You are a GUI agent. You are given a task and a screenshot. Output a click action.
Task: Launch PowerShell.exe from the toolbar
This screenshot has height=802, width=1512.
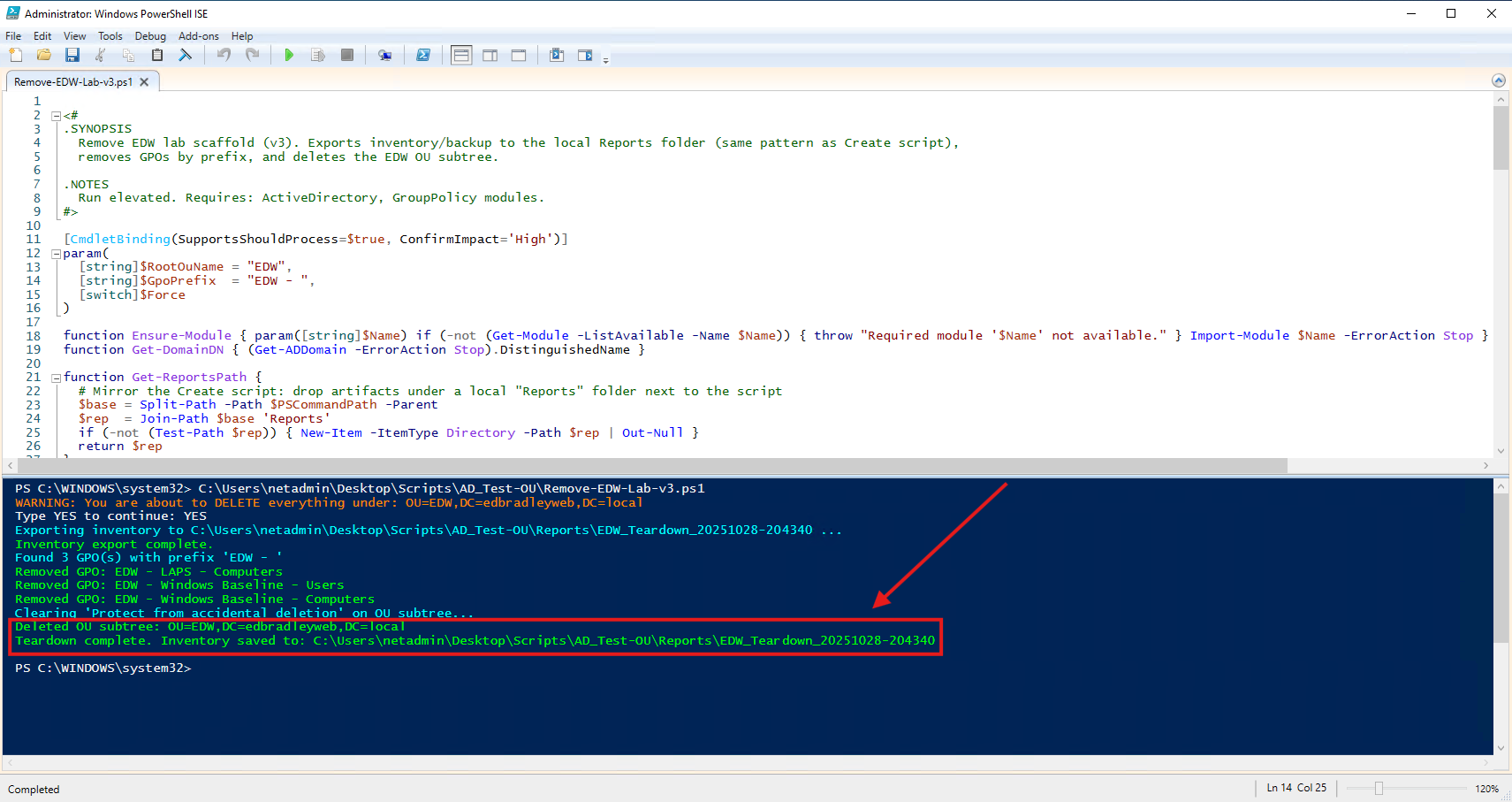click(x=423, y=55)
